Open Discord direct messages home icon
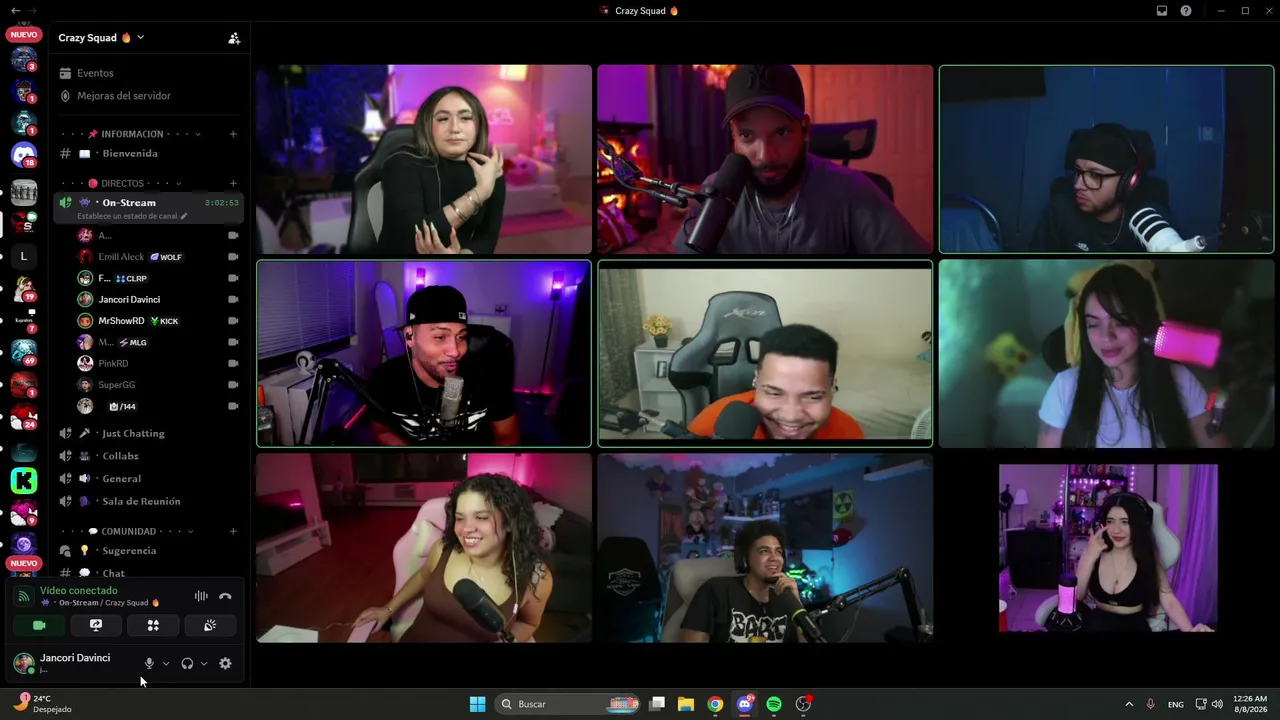This screenshot has width=1280, height=720. [24, 155]
